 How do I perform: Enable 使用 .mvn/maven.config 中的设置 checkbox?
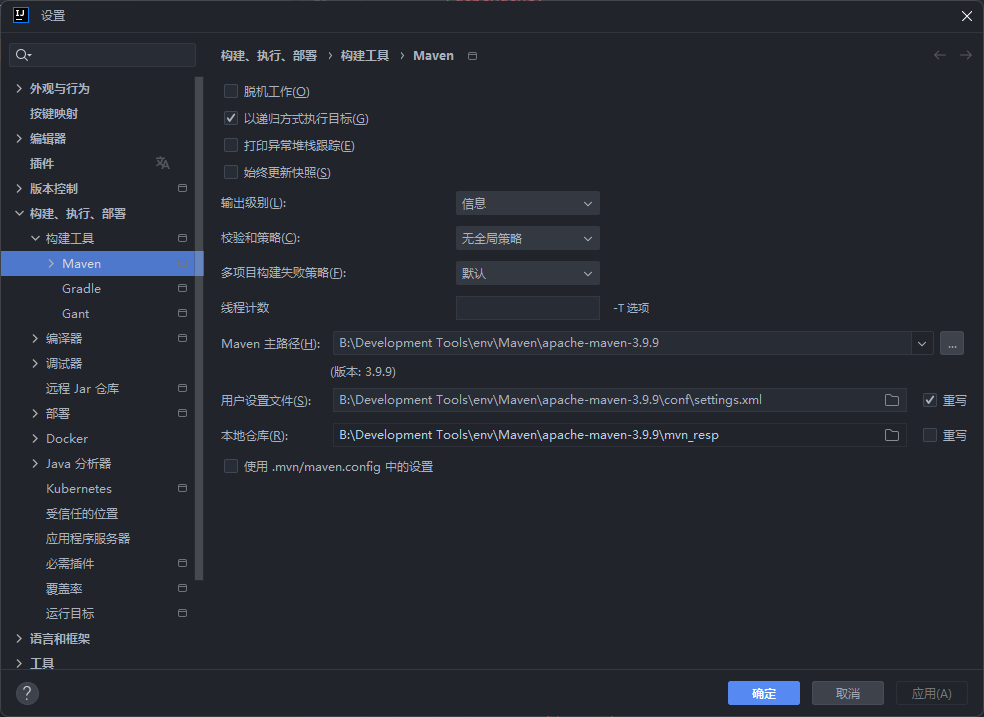(231, 466)
